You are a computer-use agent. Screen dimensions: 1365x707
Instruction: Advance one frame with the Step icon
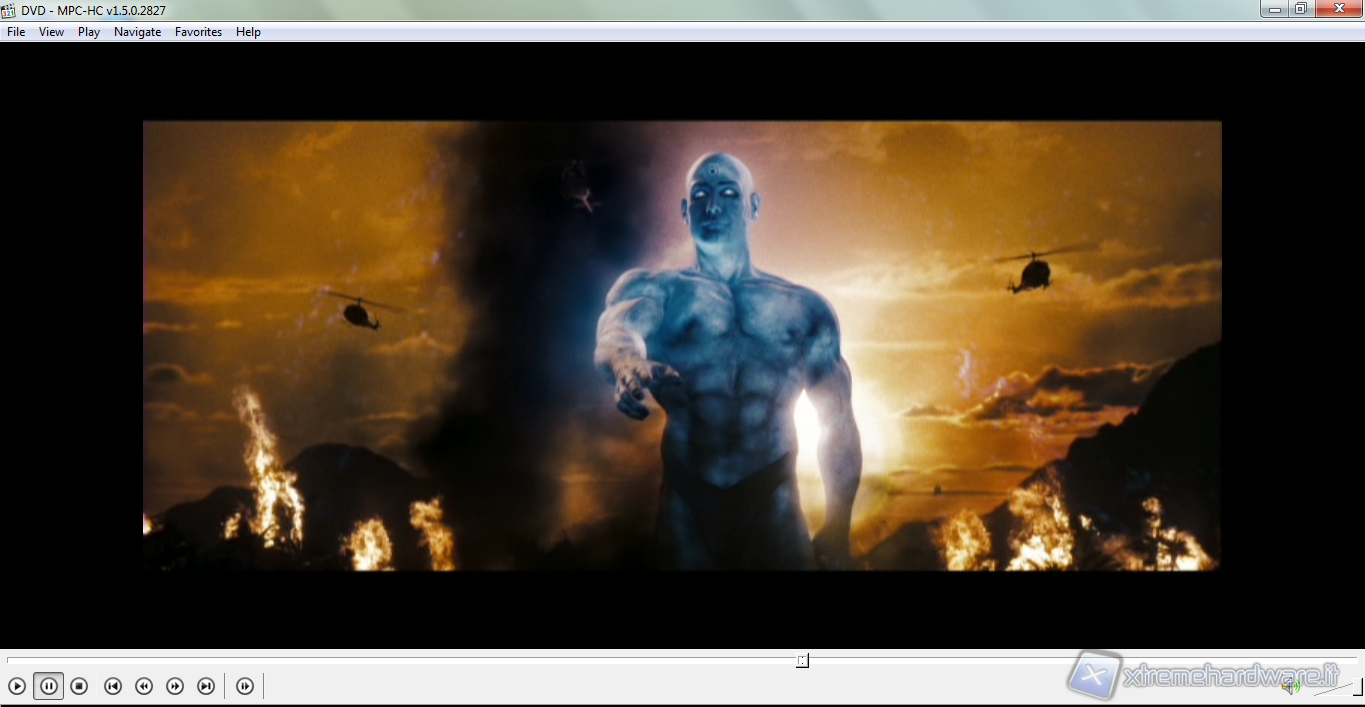tap(245, 686)
